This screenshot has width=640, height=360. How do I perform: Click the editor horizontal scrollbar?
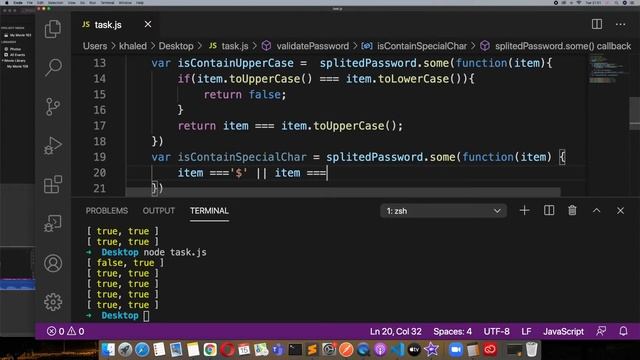[343, 192]
